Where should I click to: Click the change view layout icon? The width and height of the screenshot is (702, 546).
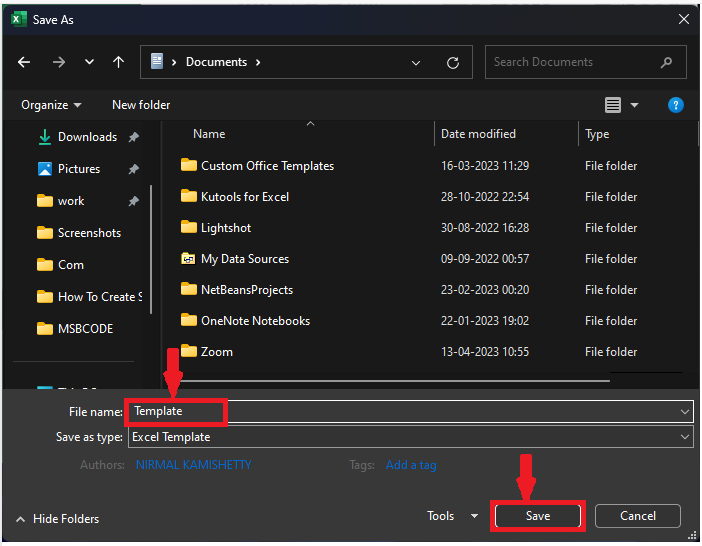(613, 105)
